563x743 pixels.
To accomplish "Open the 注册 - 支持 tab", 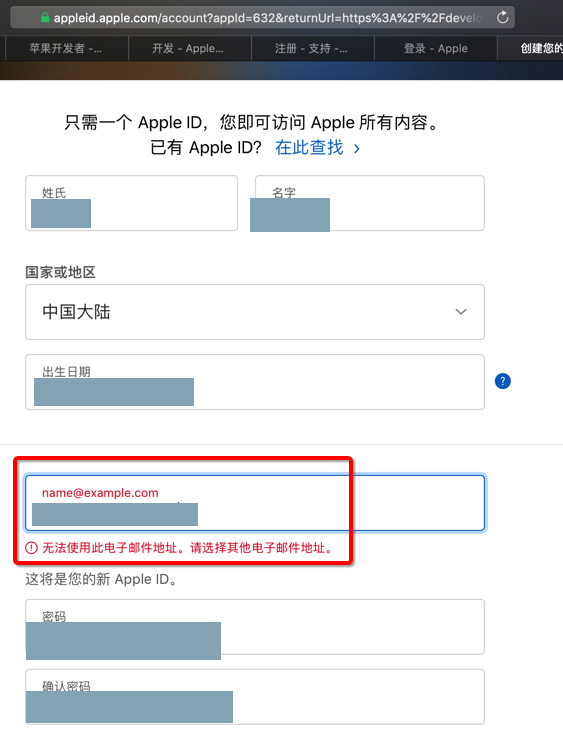I will pyautogui.click(x=313, y=48).
